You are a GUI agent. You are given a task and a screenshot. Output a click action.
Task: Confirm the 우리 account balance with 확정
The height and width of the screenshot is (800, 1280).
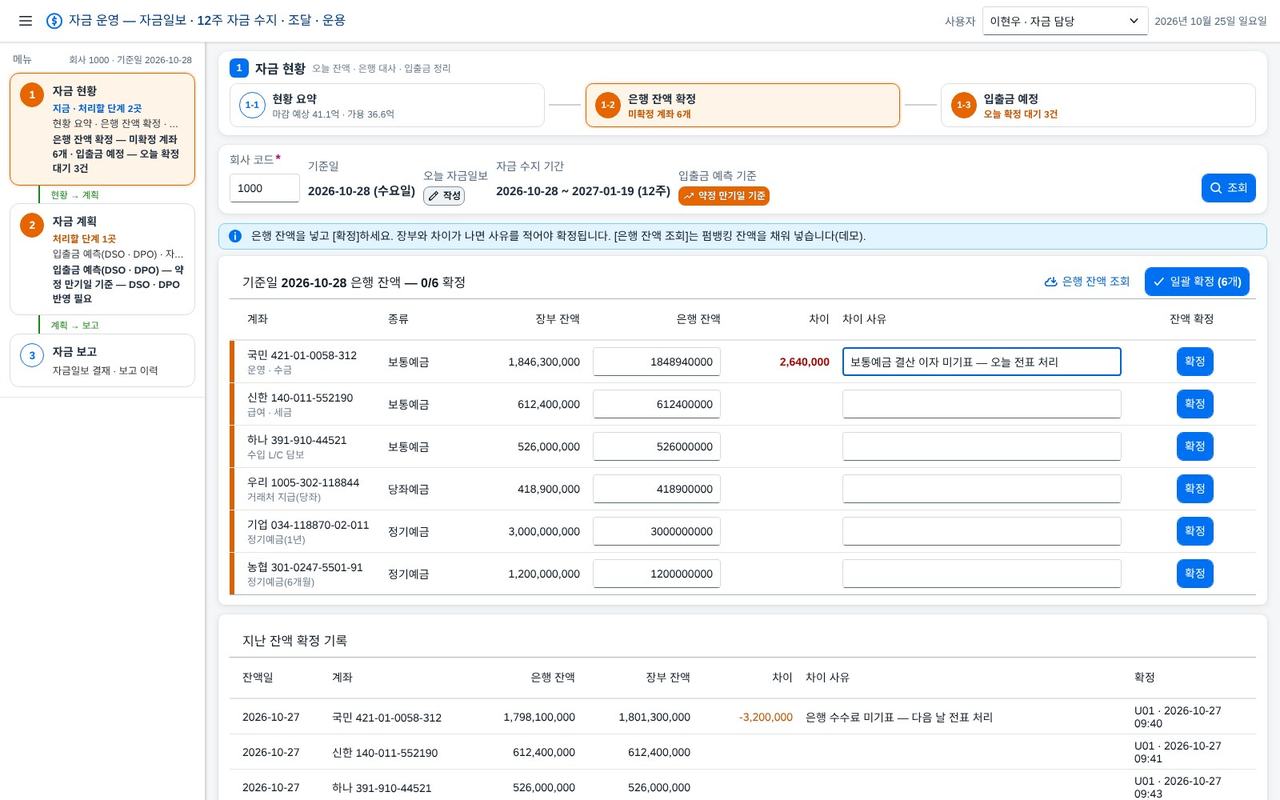pyautogui.click(x=1195, y=489)
